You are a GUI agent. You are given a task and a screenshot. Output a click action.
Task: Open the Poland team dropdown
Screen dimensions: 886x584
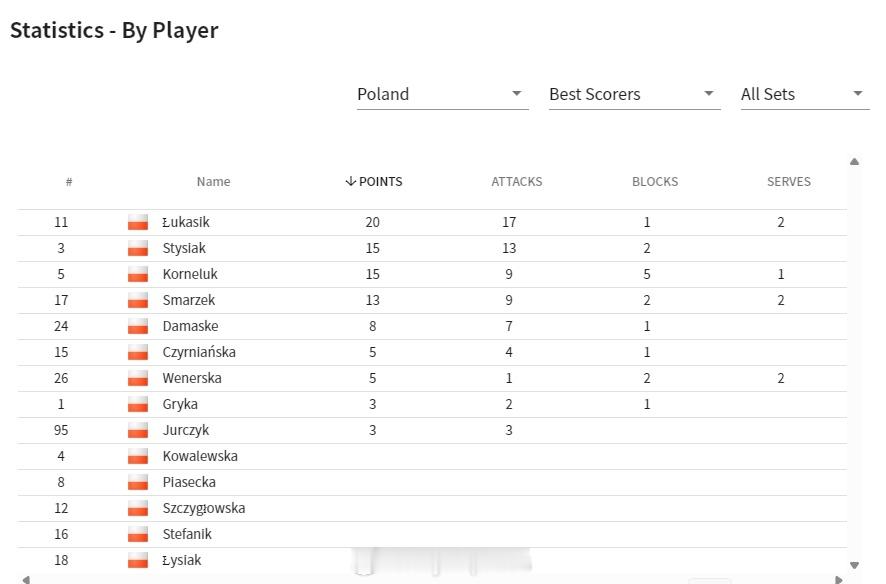coord(442,94)
